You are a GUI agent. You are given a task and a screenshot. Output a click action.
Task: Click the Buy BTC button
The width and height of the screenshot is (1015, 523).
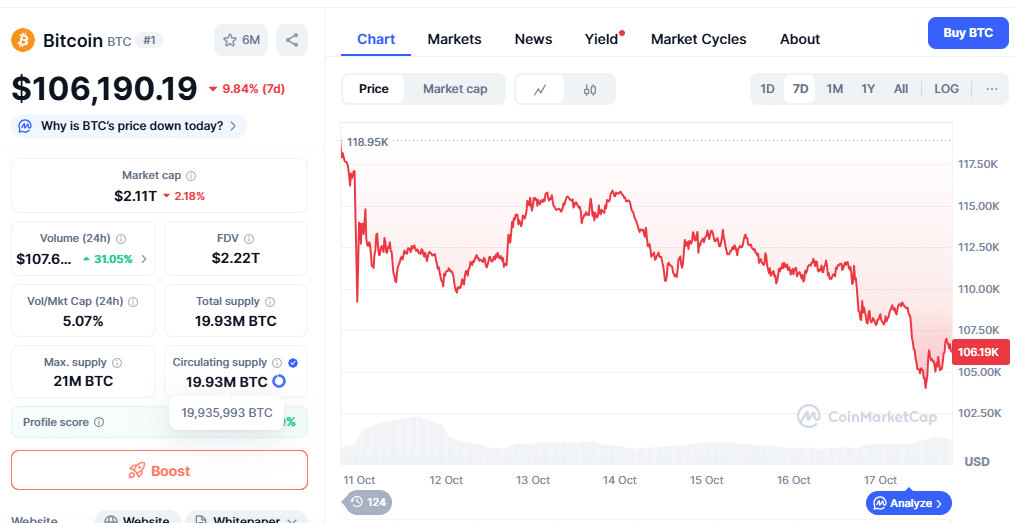point(967,33)
